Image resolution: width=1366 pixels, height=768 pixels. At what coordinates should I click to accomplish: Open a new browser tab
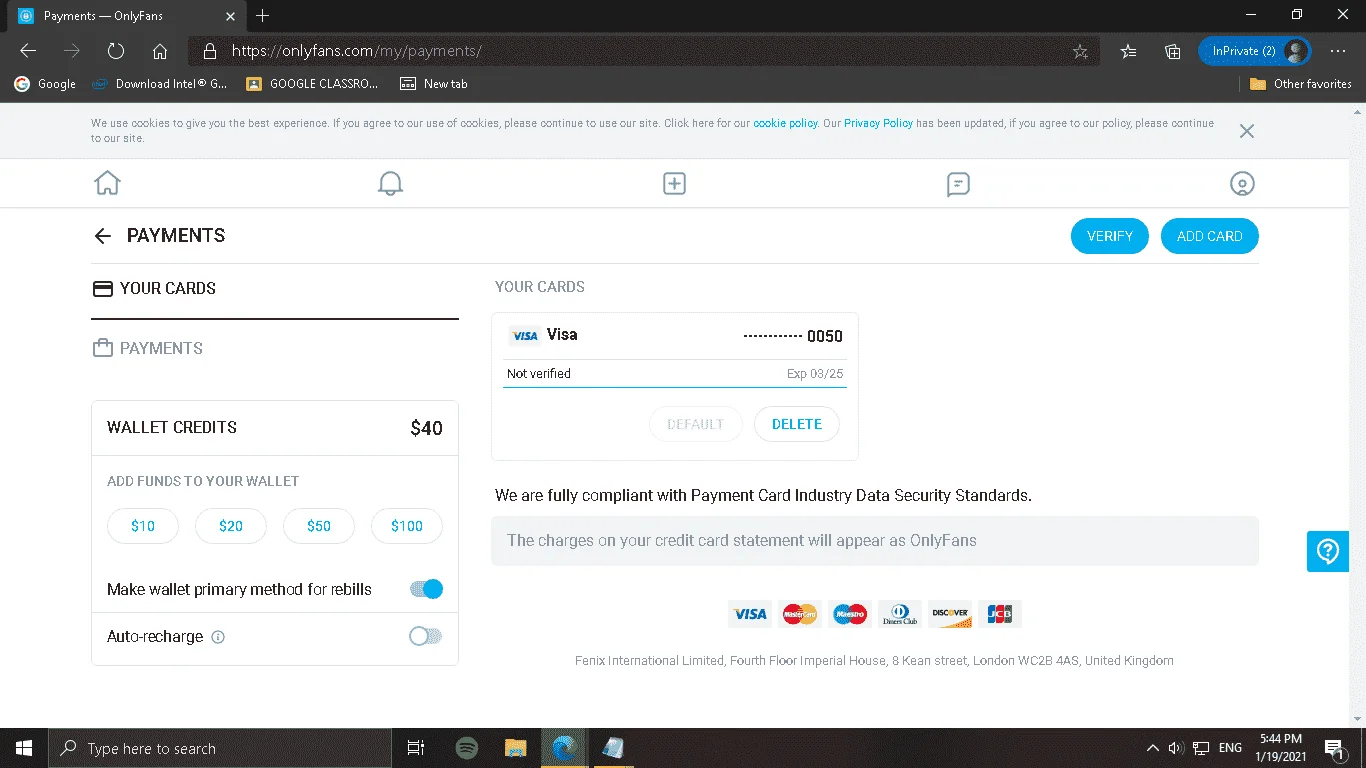(x=263, y=16)
